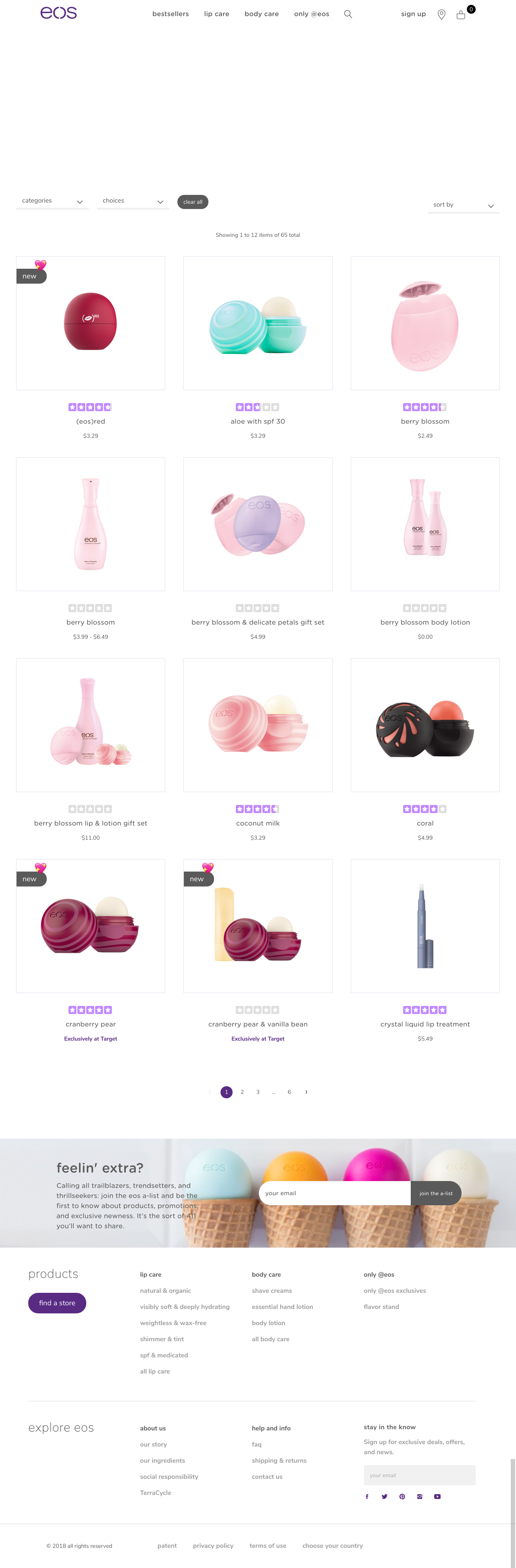This screenshot has height=1568, width=516.
Task: Open the bestsellers menu item
Action: coord(171,14)
